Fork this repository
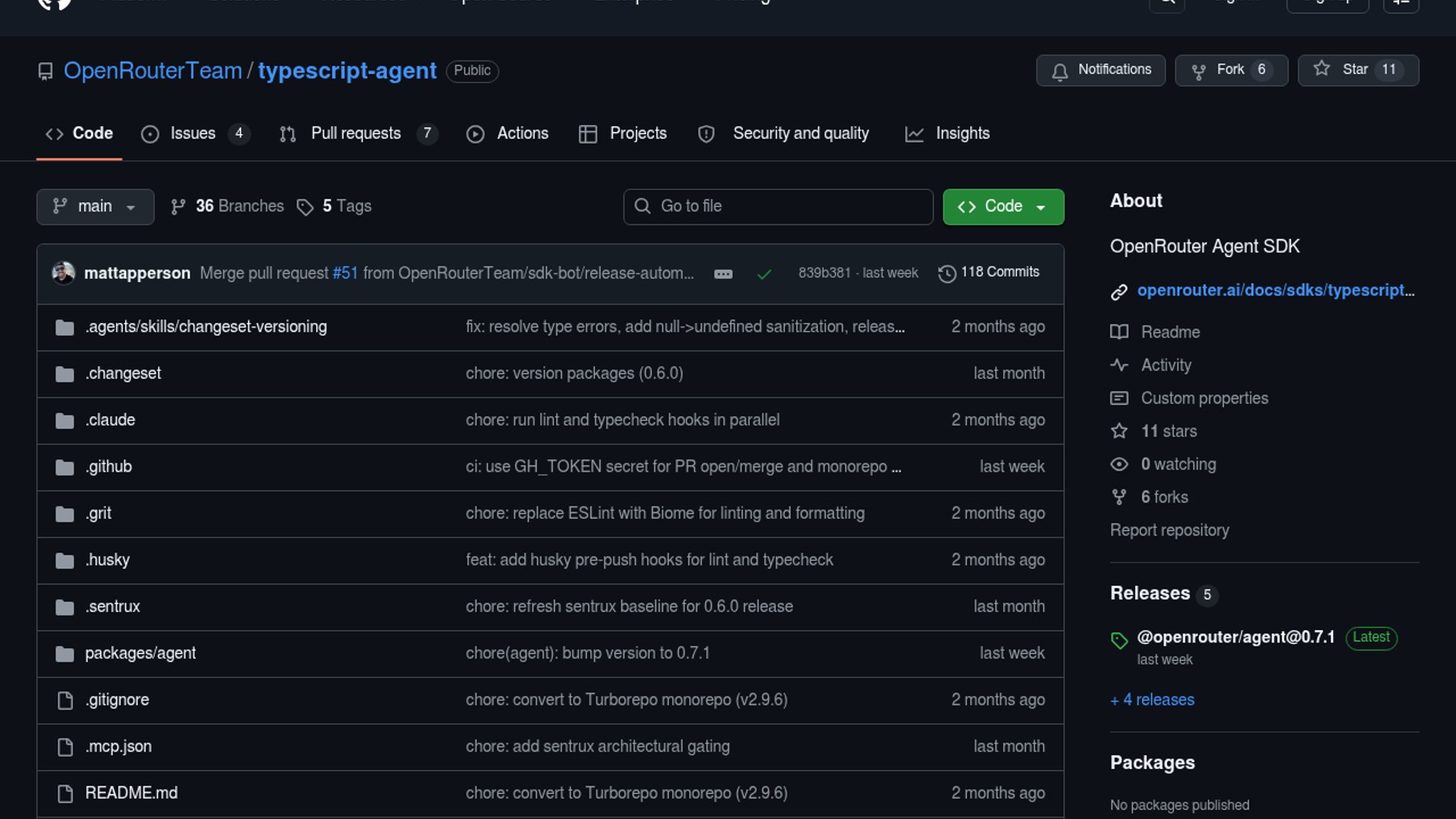The image size is (1456, 819). [x=1232, y=71]
